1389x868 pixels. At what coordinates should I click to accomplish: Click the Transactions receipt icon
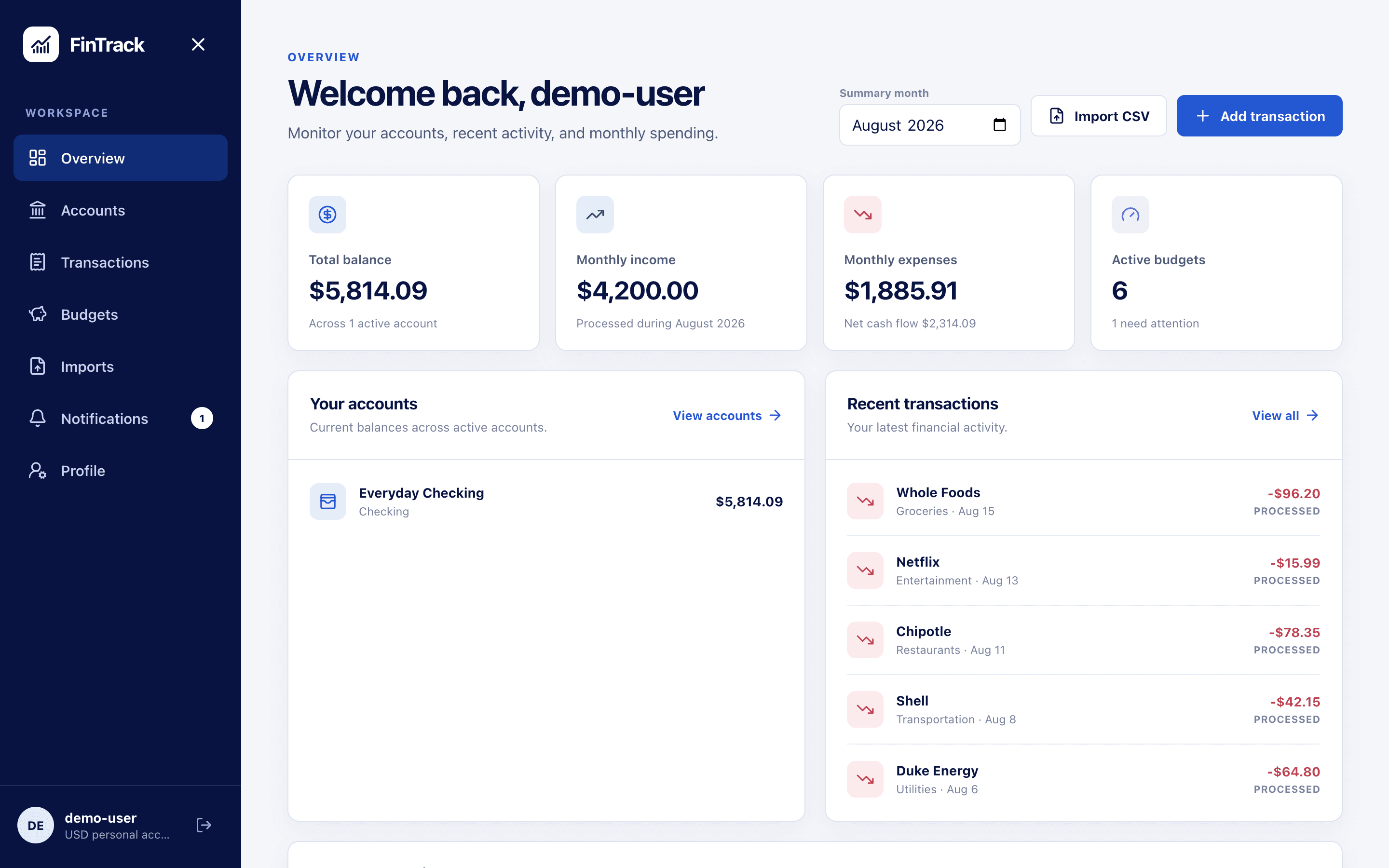(x=38, y=262)
